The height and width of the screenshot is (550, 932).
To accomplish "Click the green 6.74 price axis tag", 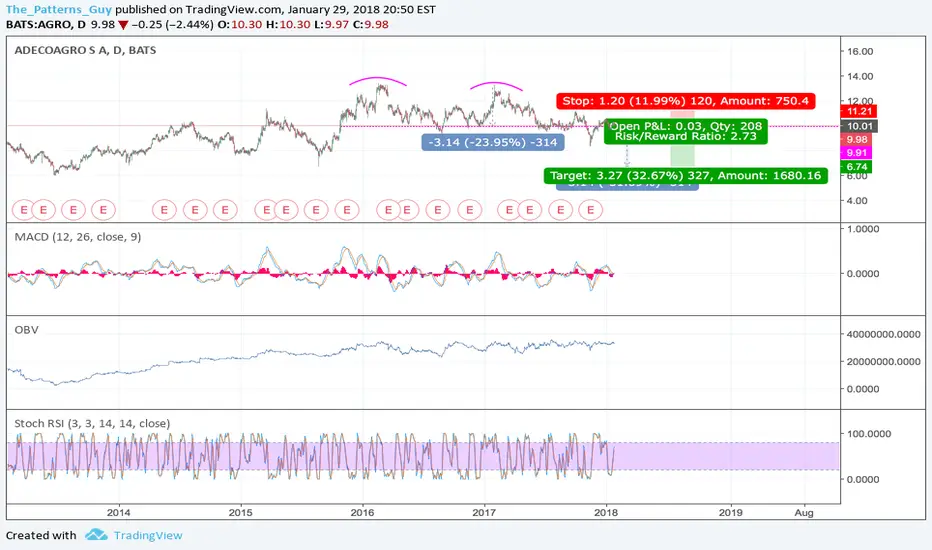I will point(857,167).
